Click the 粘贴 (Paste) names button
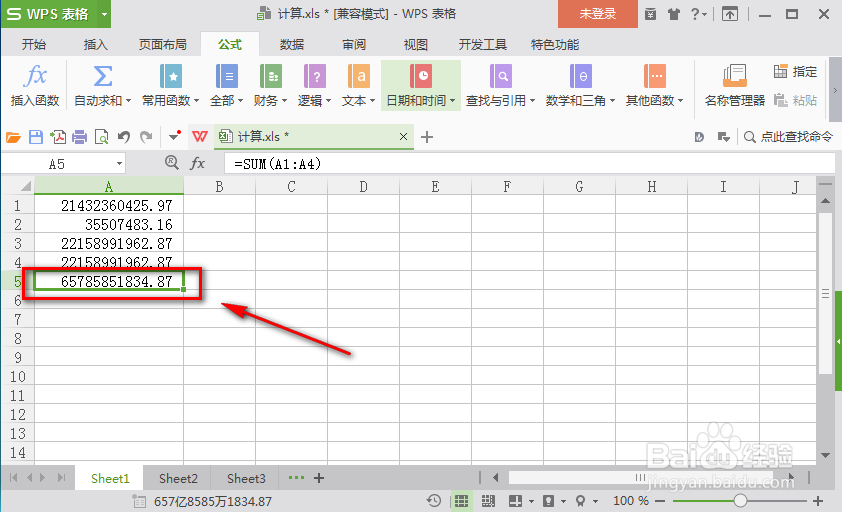Viewport: 842px width, 512px height. click(795, 100)
